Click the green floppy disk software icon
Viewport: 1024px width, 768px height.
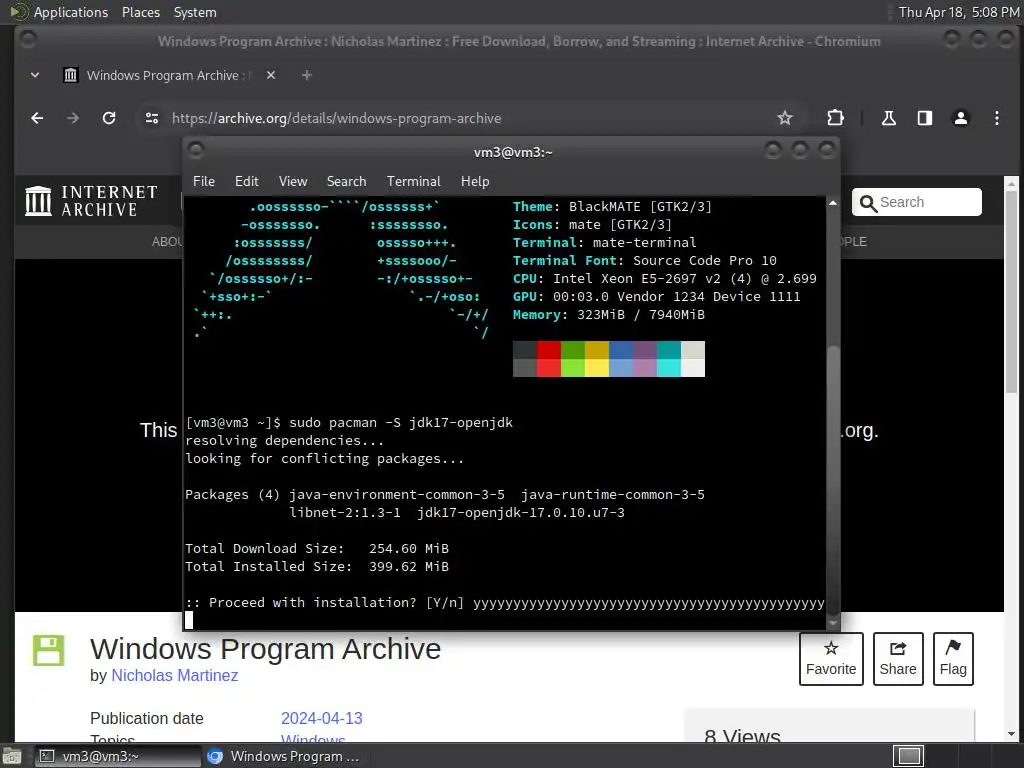point(48,650)
